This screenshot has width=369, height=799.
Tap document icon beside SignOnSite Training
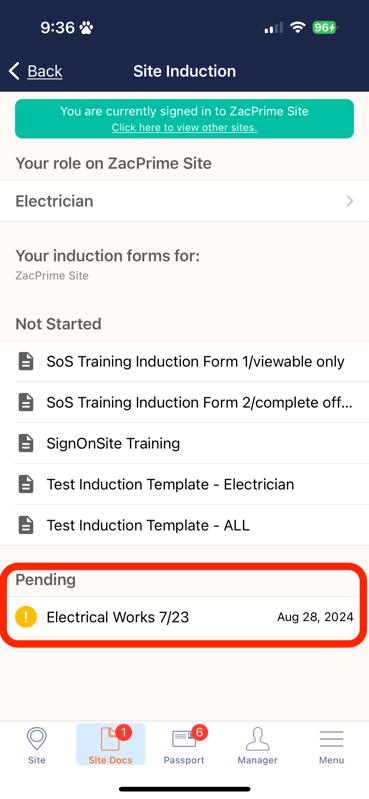point(26,443)
